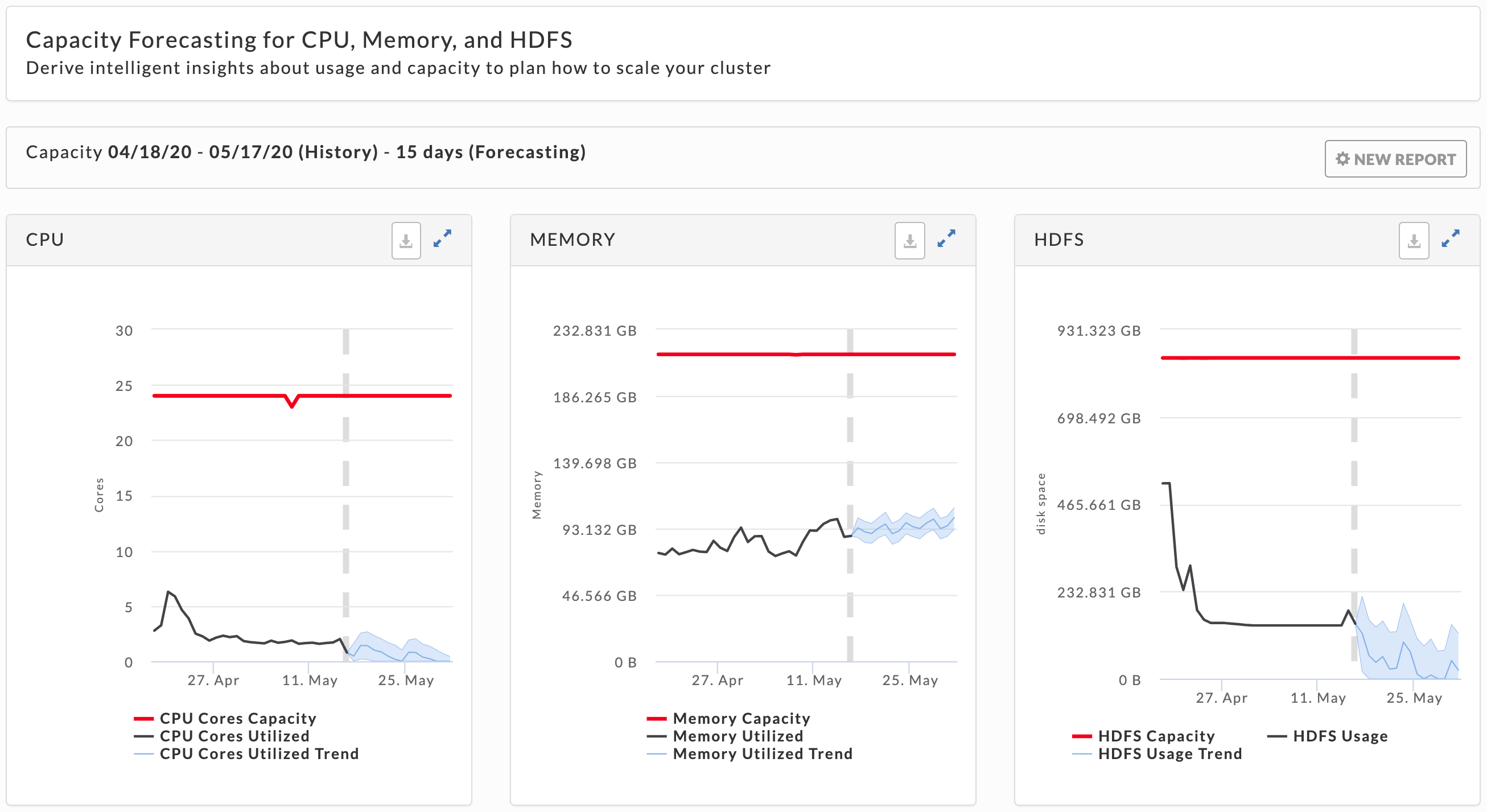
Task: Click the NEW REPORT button
Action: [1395, 159]
